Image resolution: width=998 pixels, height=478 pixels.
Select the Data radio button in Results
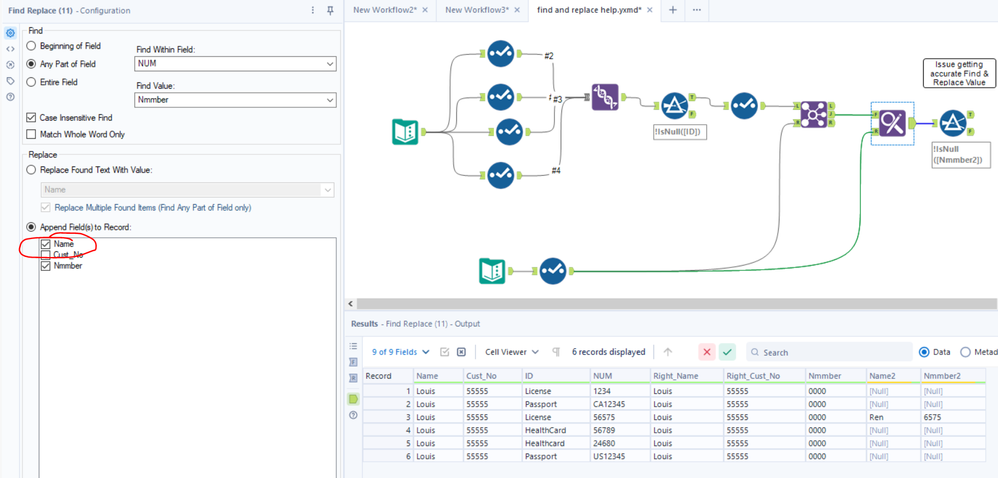tap(924, 352)
